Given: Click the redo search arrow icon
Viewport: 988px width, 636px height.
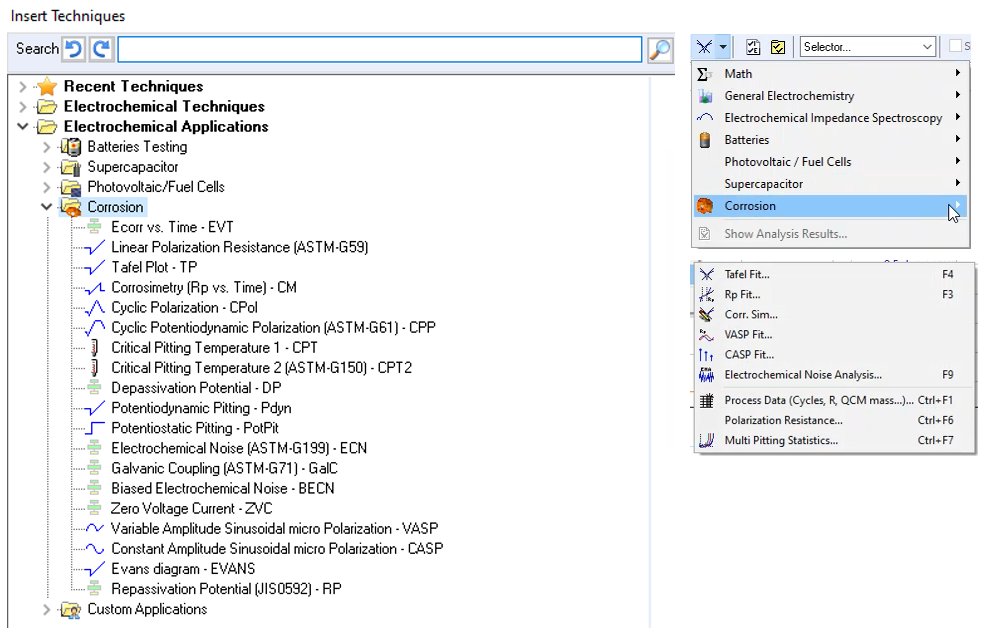Looking at the screenshot, I should tap(101, 49).
